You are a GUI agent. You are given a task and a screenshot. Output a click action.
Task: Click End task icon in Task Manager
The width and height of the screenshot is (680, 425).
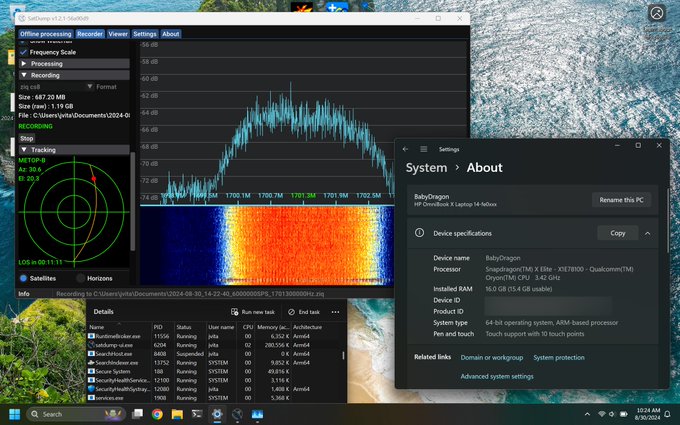[x=291, y=312]
